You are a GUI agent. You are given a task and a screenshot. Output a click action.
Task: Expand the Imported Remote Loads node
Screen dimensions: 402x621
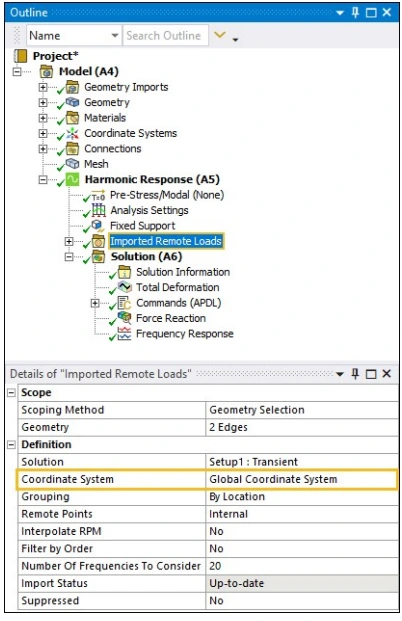[69, 241]
